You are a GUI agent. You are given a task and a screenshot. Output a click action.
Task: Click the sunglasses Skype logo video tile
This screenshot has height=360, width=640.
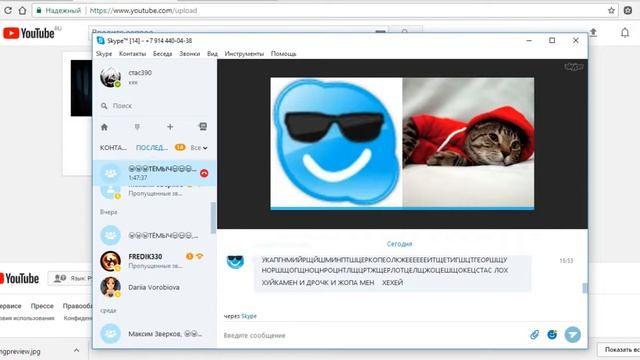(x=336, y=142)
